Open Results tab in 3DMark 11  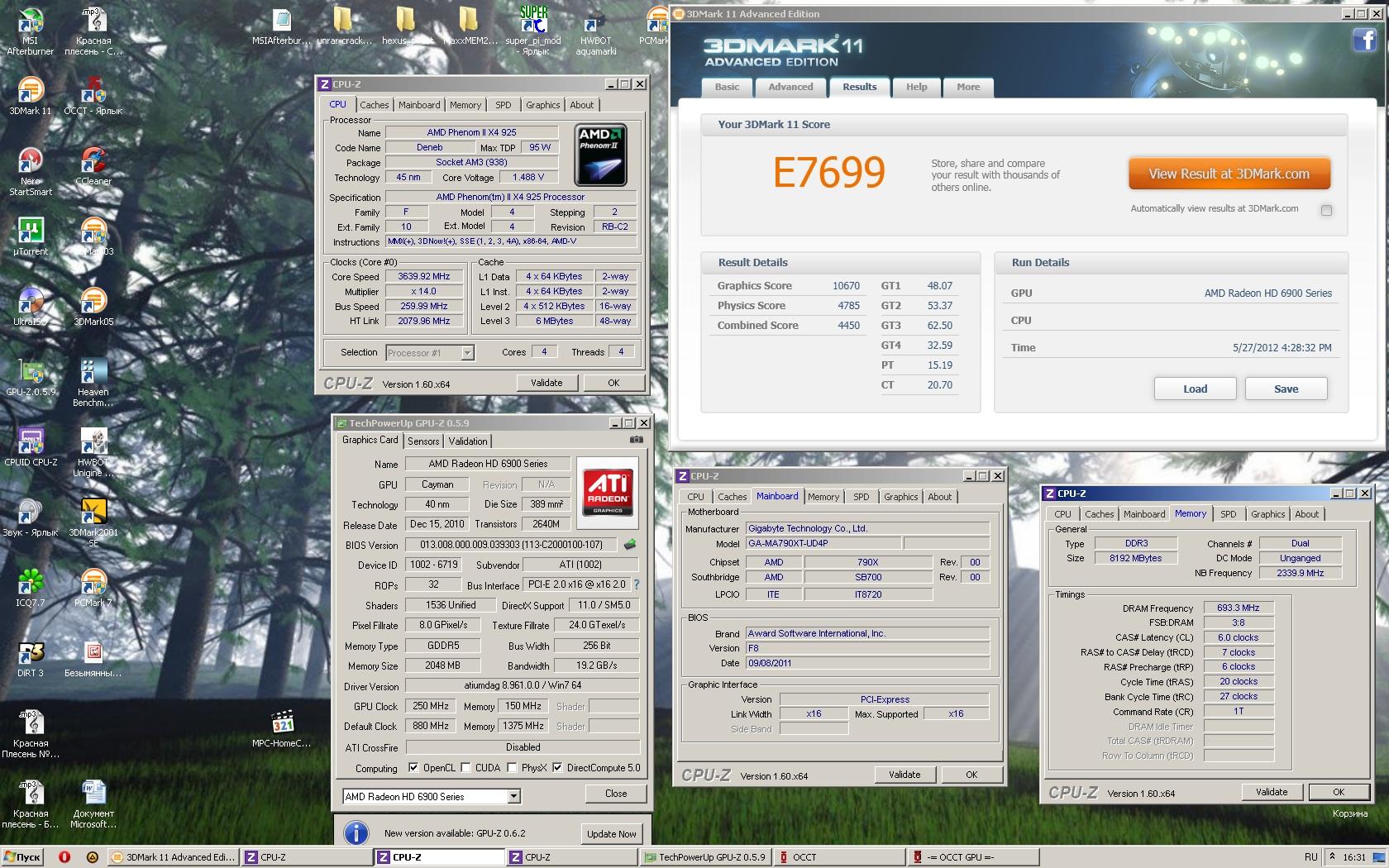coord(860,87)
